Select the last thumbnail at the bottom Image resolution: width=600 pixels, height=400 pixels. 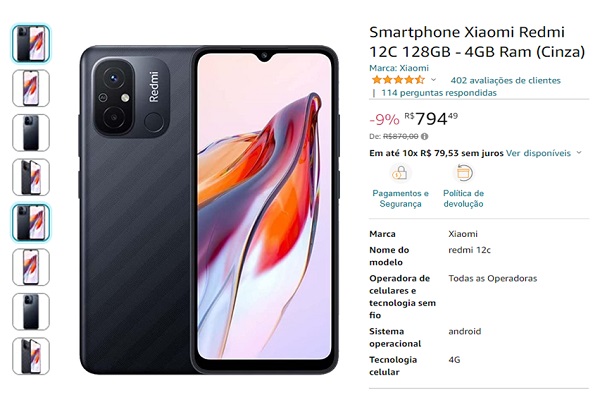[x=31, y=356]
